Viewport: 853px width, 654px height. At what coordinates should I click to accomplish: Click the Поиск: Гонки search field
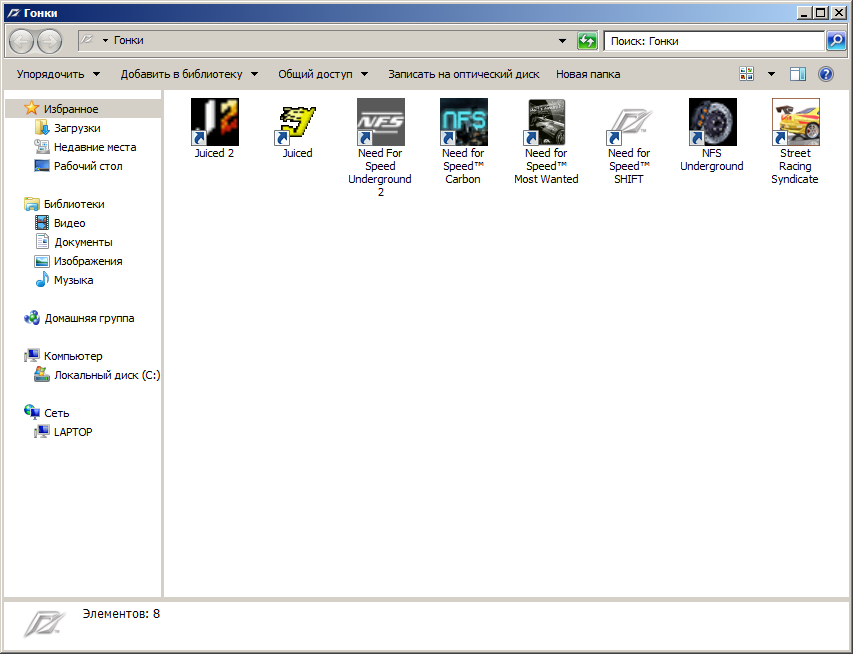[x=714, y=41]
